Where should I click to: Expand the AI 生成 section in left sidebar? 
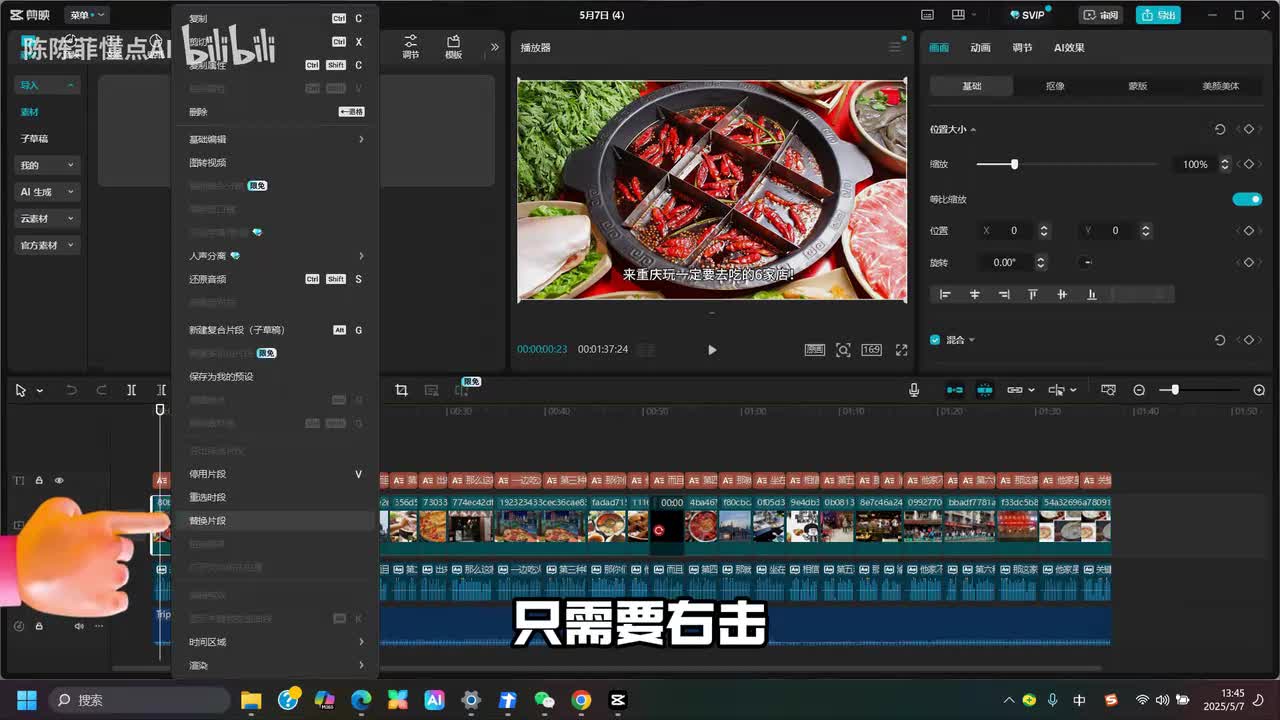(46, 192)
